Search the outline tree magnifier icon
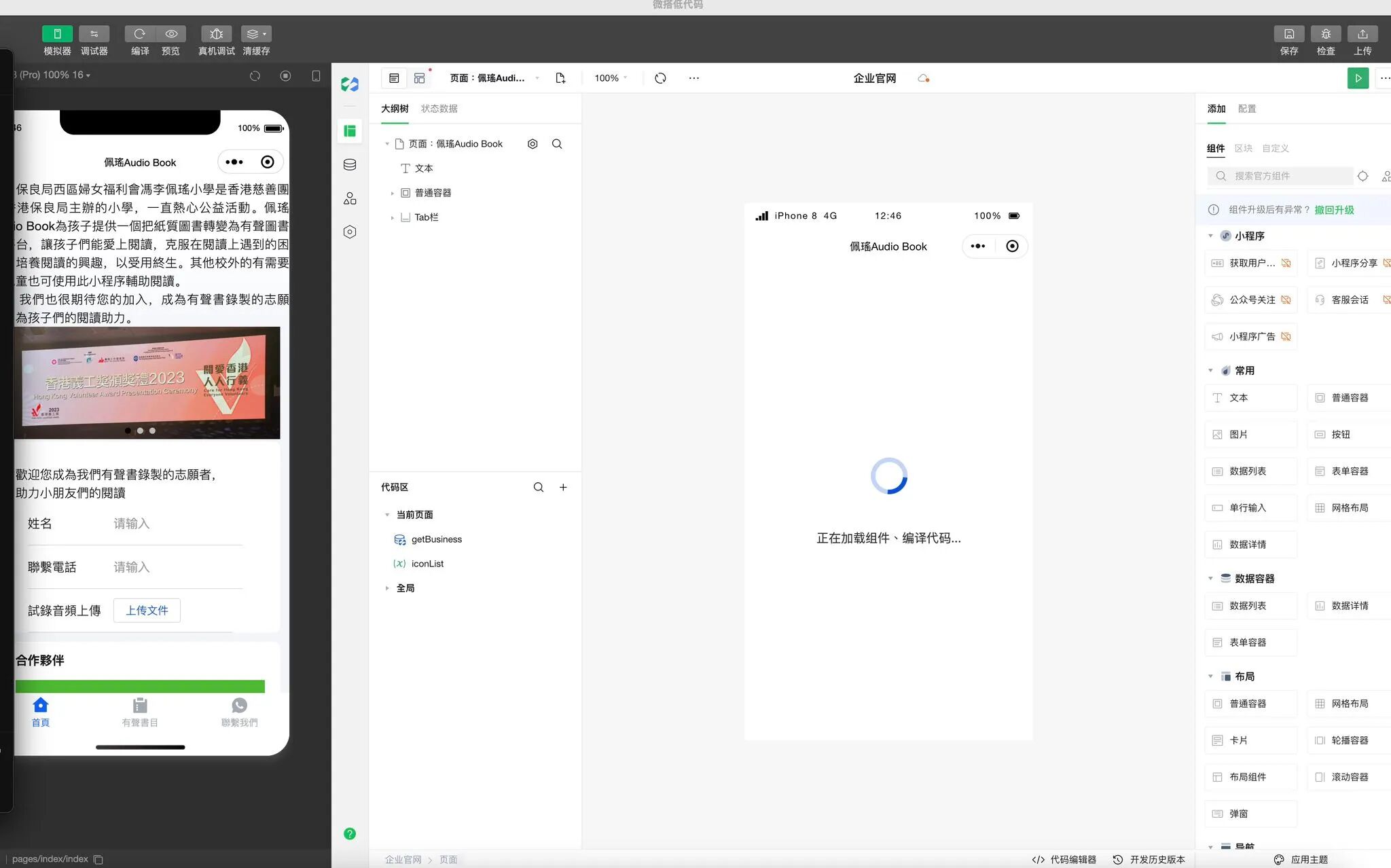The image size is (1391, 868). 557,144
